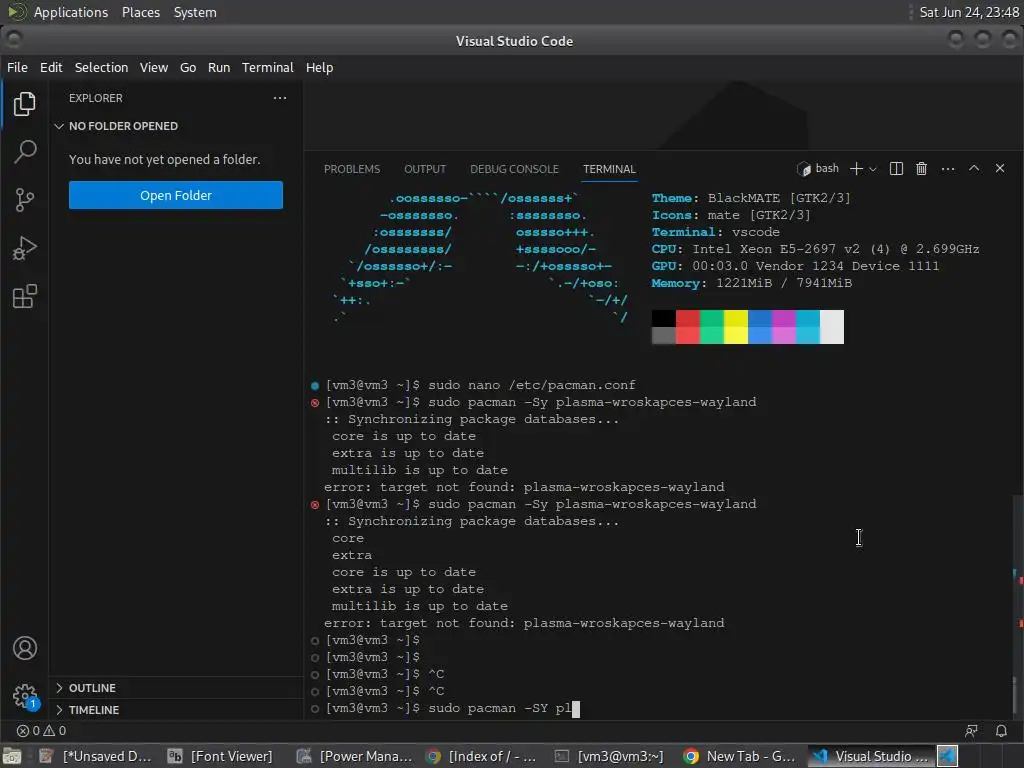Image resolution: width=1024 pixels, height=768 pixels.
Task: Click the clock showing Sat Jun 24
Action: (x=968, y=12)
